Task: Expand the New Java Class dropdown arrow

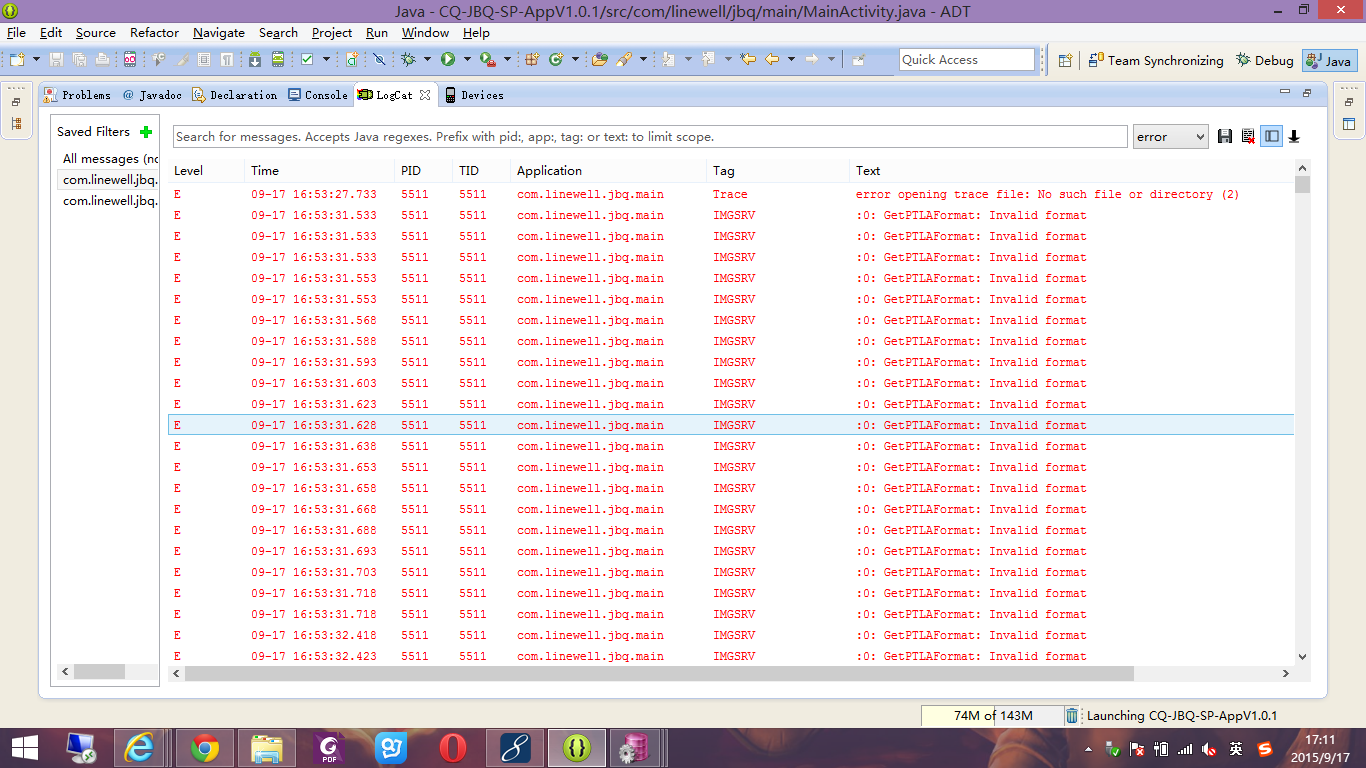Action: (575, 60)
